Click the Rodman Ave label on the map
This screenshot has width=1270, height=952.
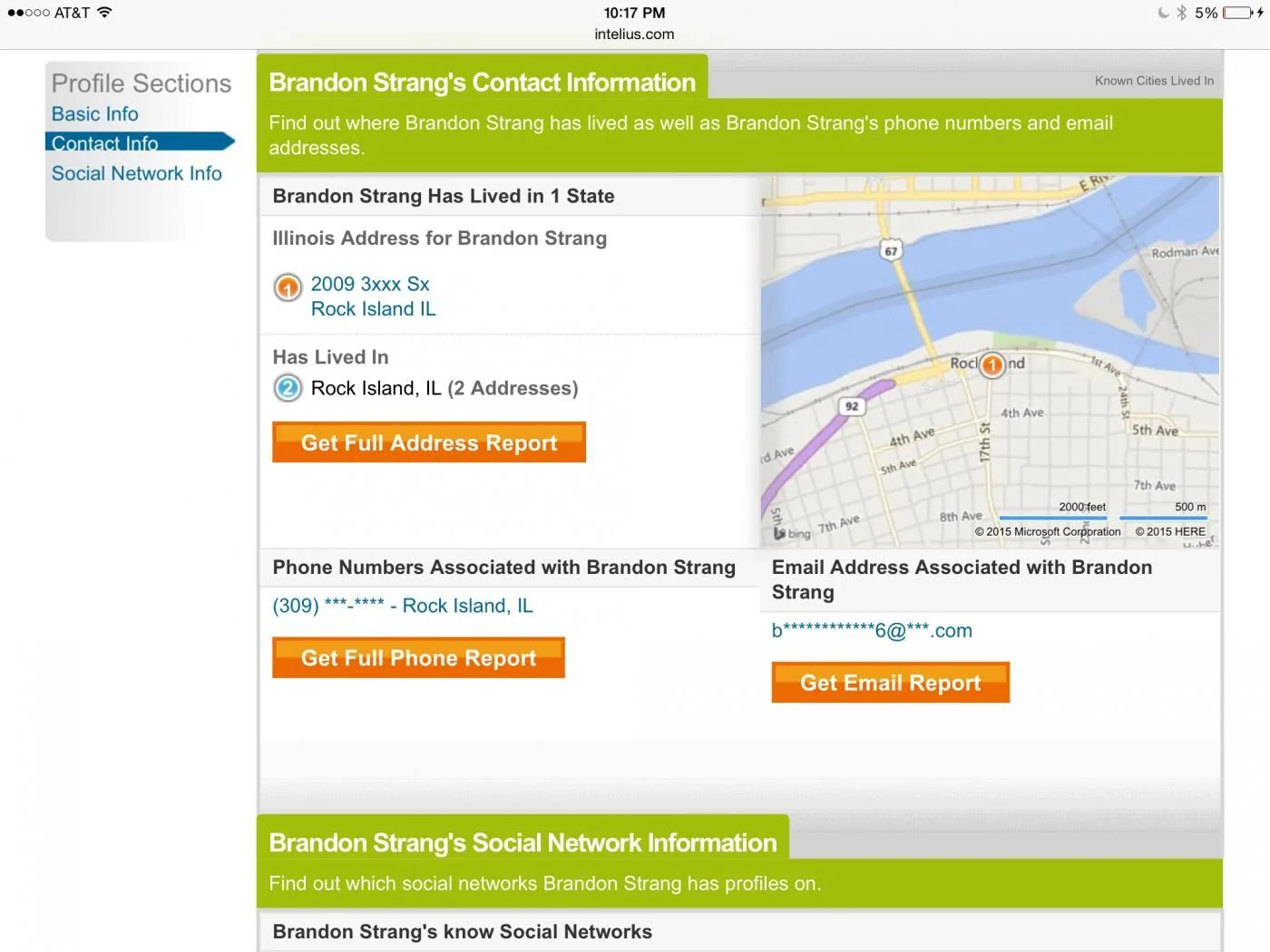[x=1185, y=252]
